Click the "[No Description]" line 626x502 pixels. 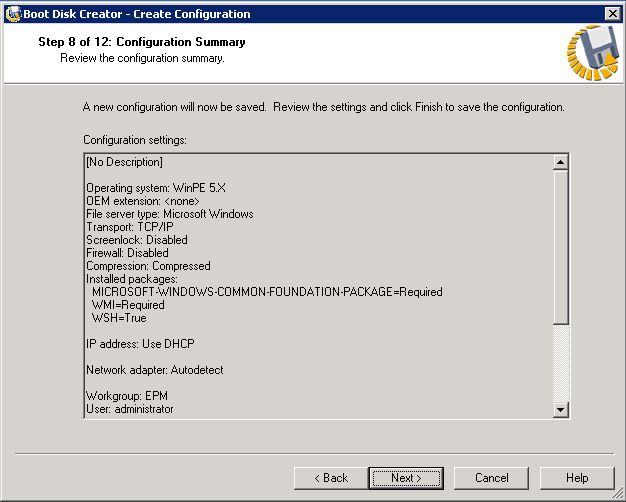pyautogui.click(x=124, y=162)
